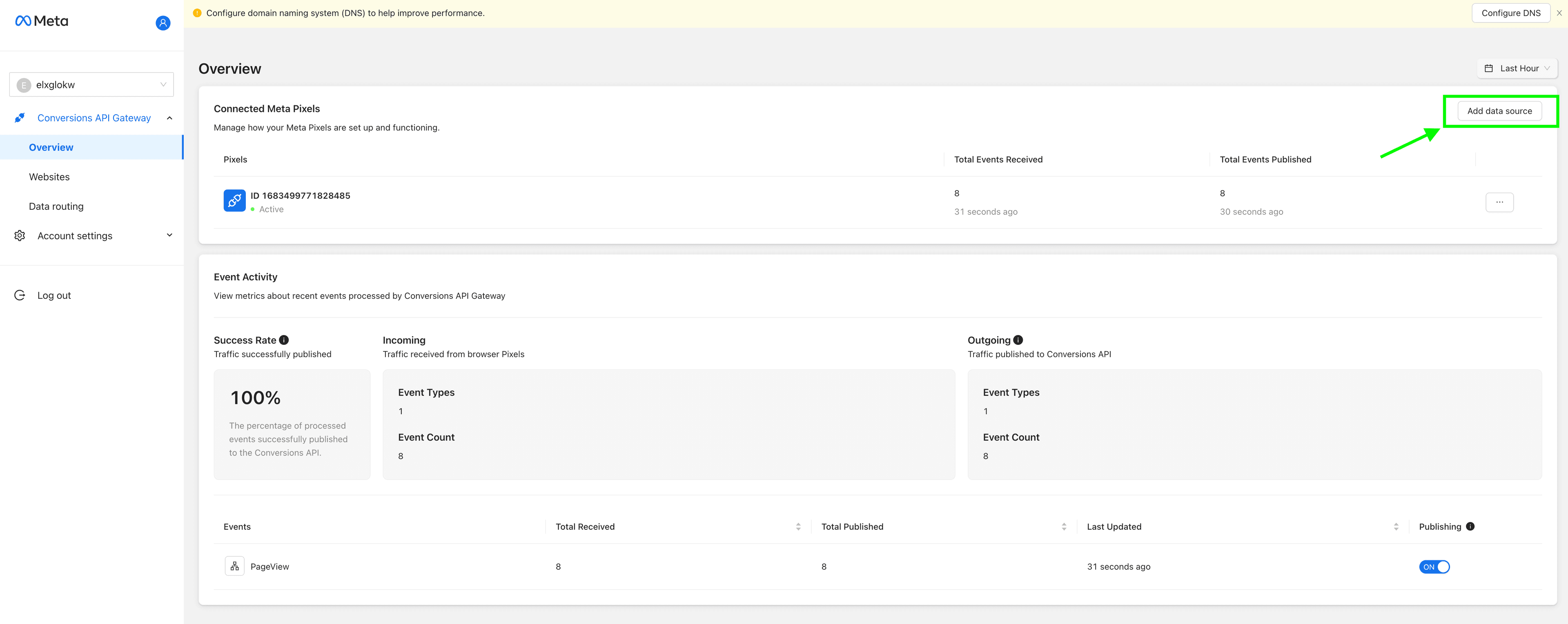This screenshot has height=624, width=1568.
Task: Click the Publishing info icon
Action: point(1470,527)
